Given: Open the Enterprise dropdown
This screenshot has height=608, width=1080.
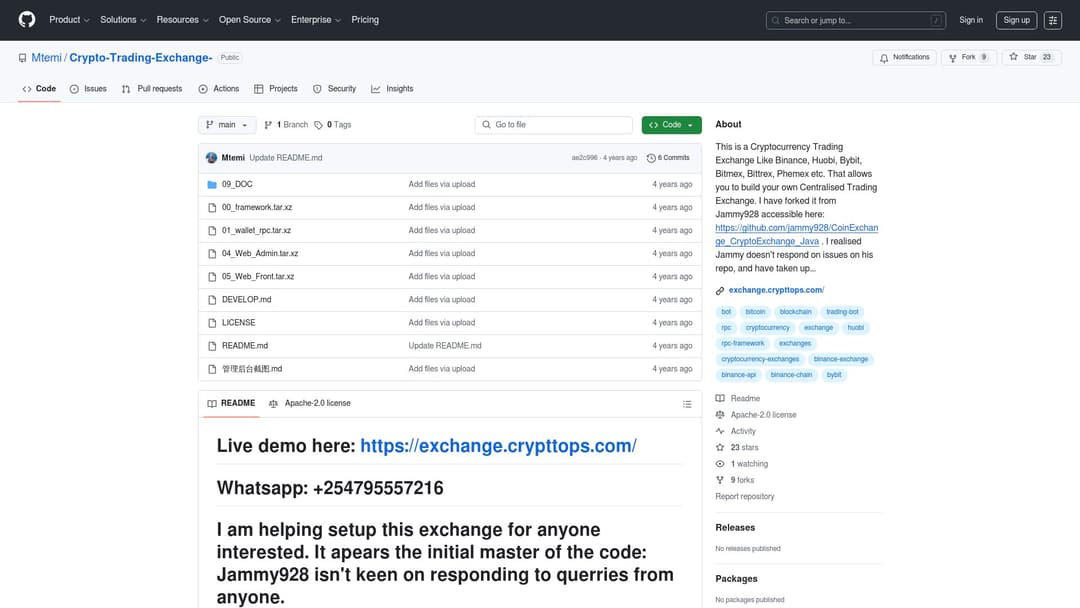Looking at the screenshot, I should click(315, 20).
